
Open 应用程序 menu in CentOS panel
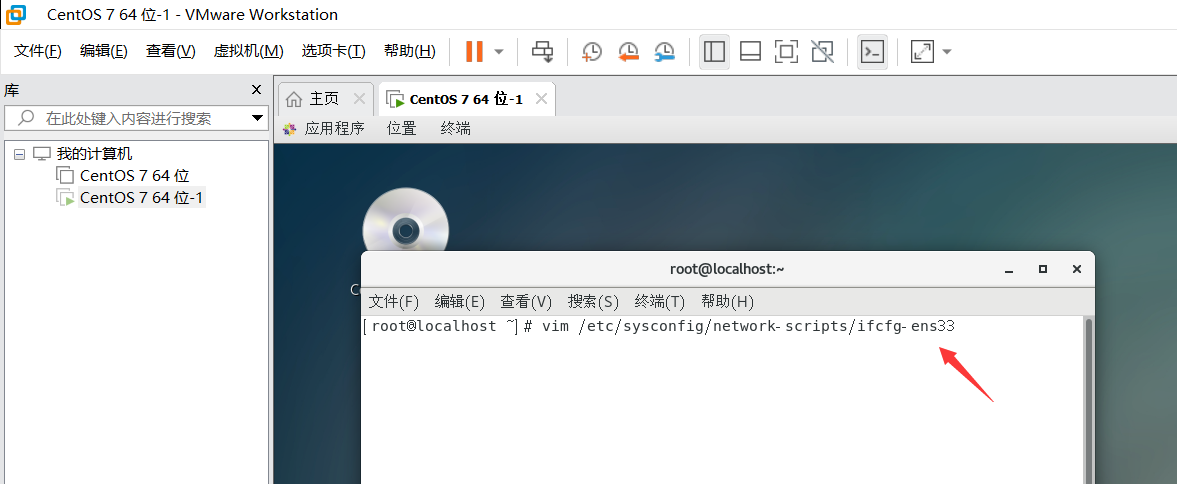pyautogui.click(x=334, y=128)
